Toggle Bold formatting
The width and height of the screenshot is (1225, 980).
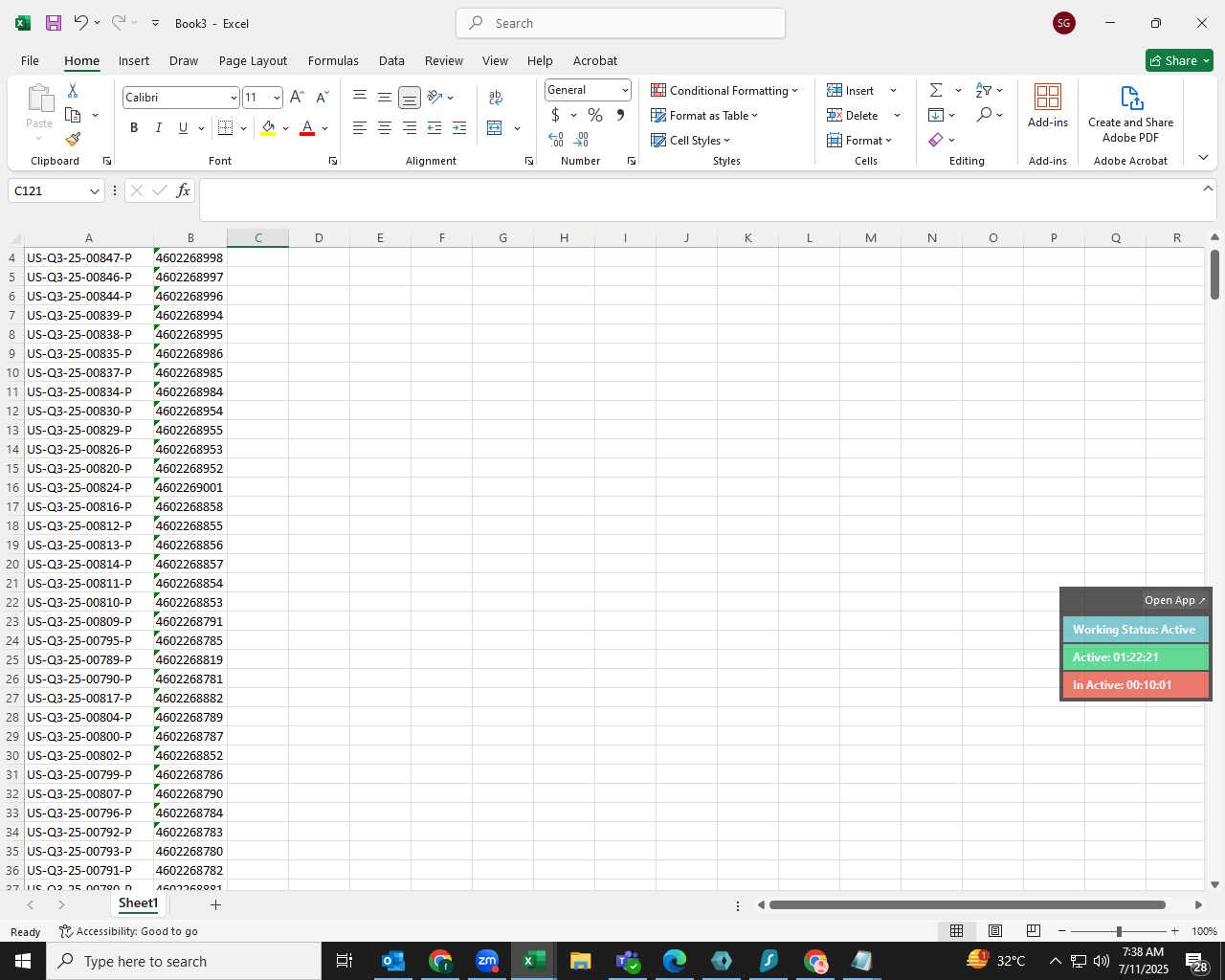[134, 128]
